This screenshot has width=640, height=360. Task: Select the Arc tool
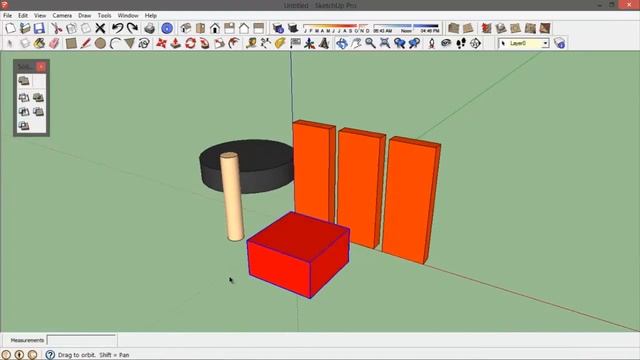coord(115,43)
